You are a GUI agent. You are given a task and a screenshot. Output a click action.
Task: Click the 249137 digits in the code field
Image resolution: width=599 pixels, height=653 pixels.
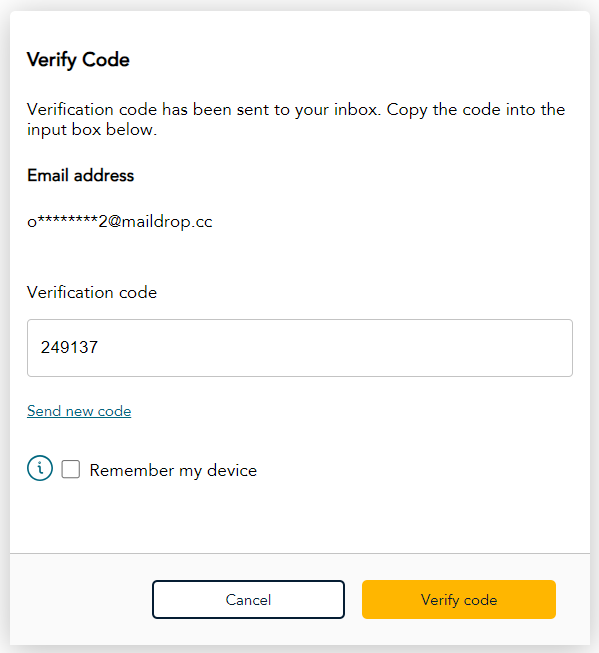(x=69, y=347)
